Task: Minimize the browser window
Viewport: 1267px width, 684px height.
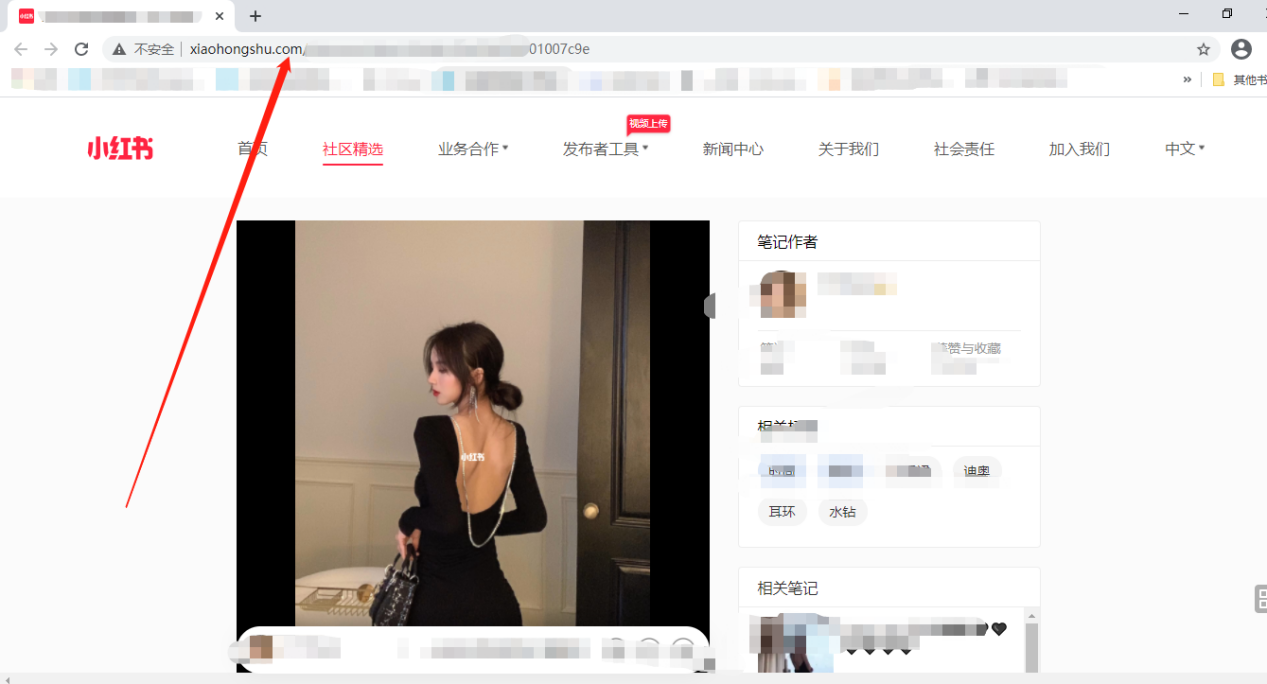Action: pos(1184,14)
